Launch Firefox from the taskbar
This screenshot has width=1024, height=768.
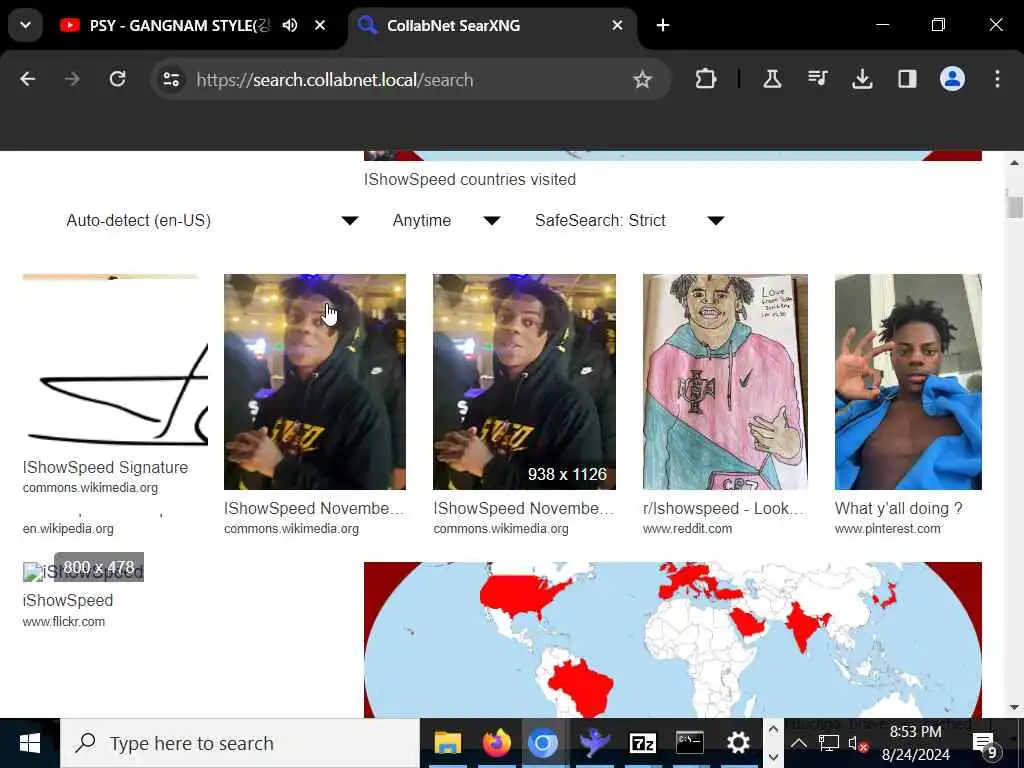click(x=496, y=743)
